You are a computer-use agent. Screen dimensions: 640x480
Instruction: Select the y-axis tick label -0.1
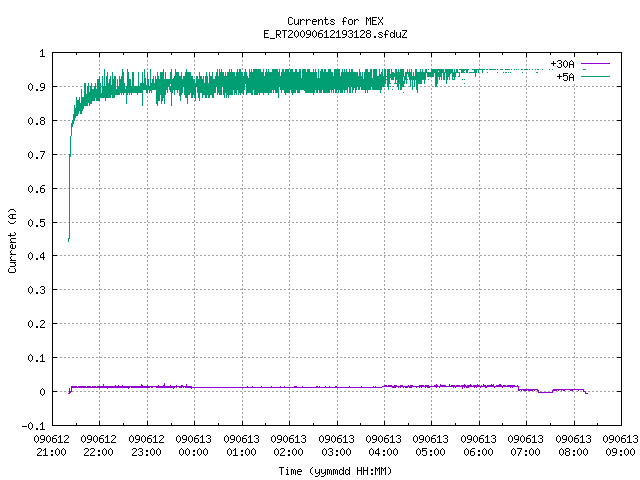click(33, 426)
